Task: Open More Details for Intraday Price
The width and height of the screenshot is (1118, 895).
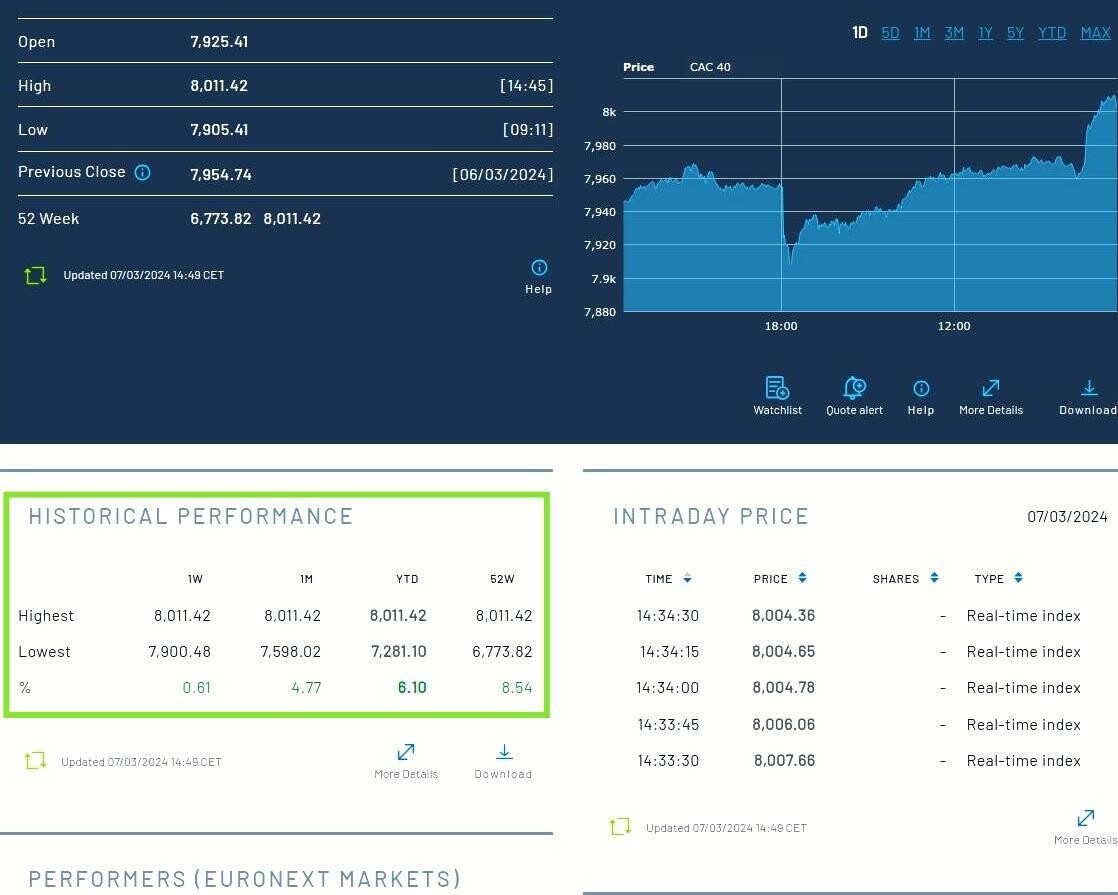Action: pyautogui.click(x=1085, y=827)
